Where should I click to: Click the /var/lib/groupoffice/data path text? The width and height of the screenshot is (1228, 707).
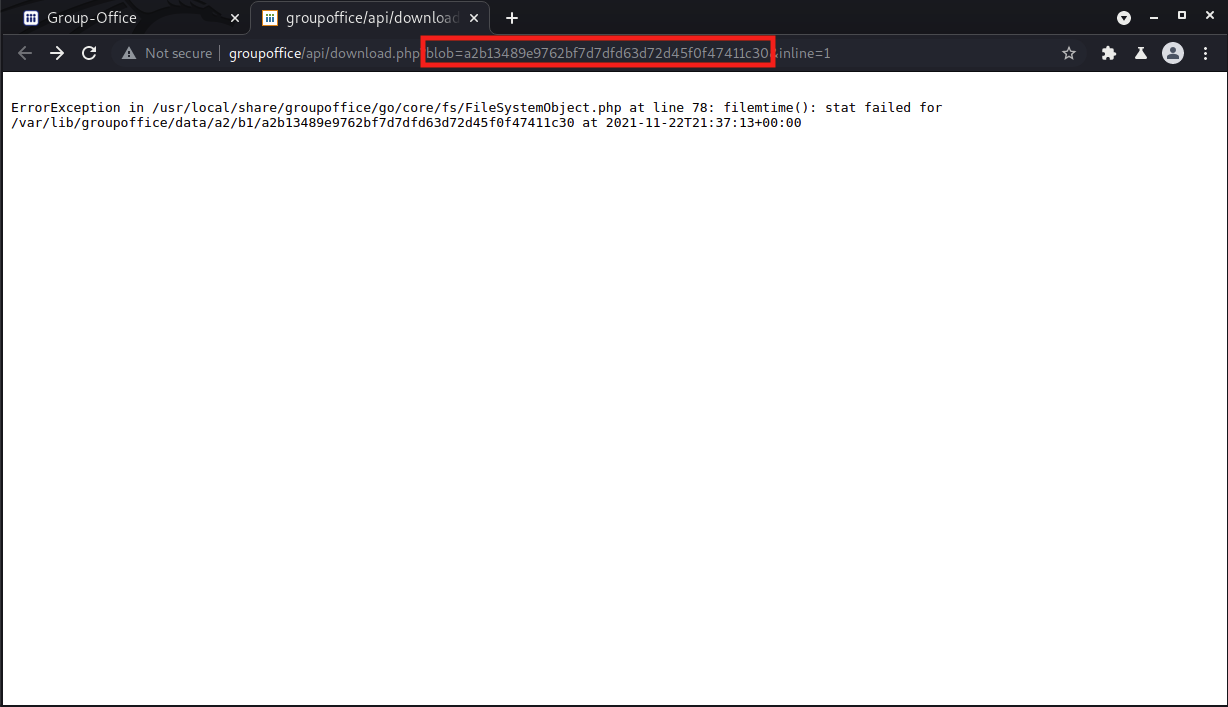(x=292, y=123)
